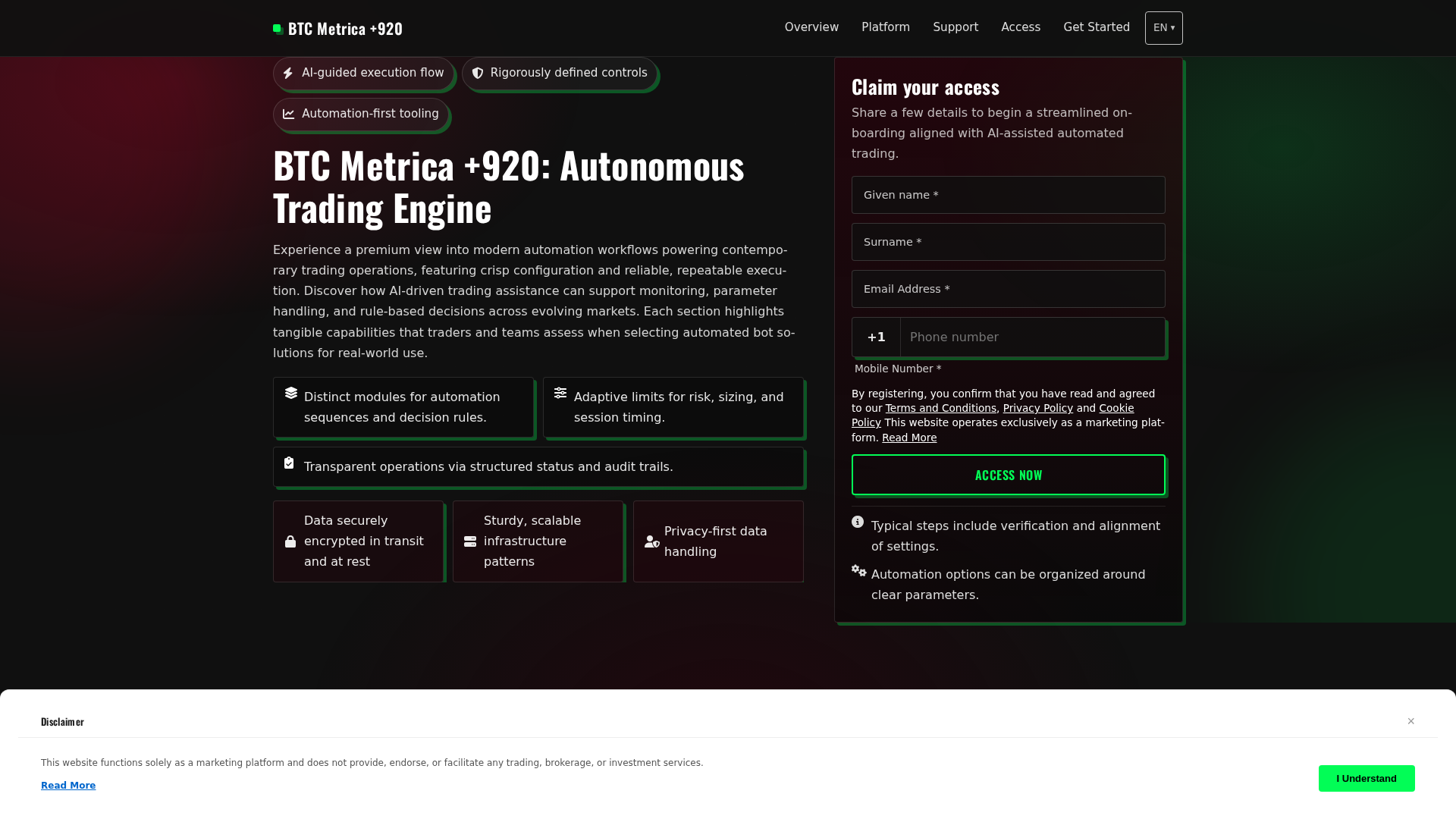Focus the Given name field
This screenshot has width=1456, height=819.
(x=1009, y=195)
